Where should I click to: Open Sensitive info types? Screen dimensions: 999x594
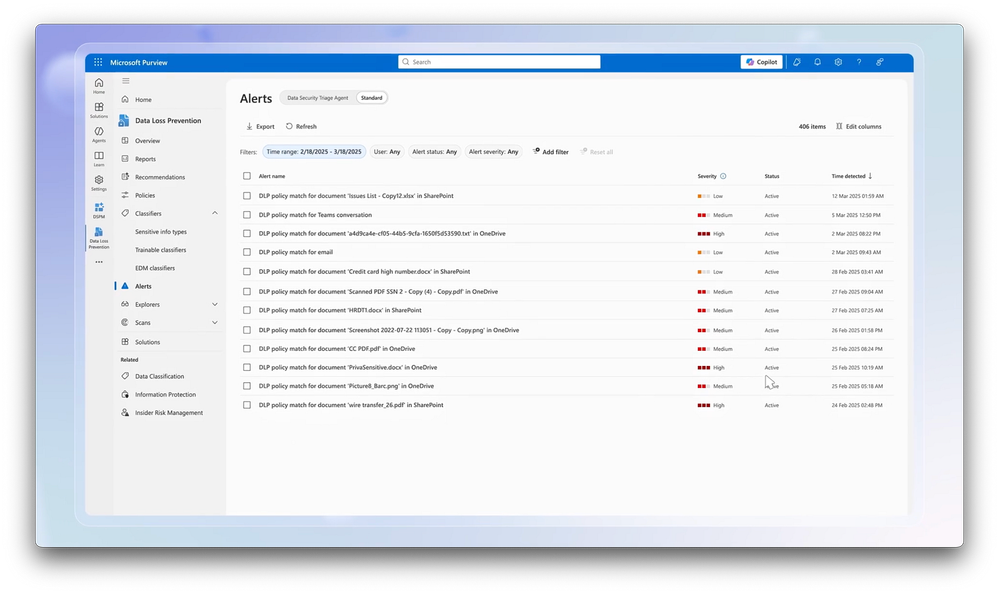[161, 231]
